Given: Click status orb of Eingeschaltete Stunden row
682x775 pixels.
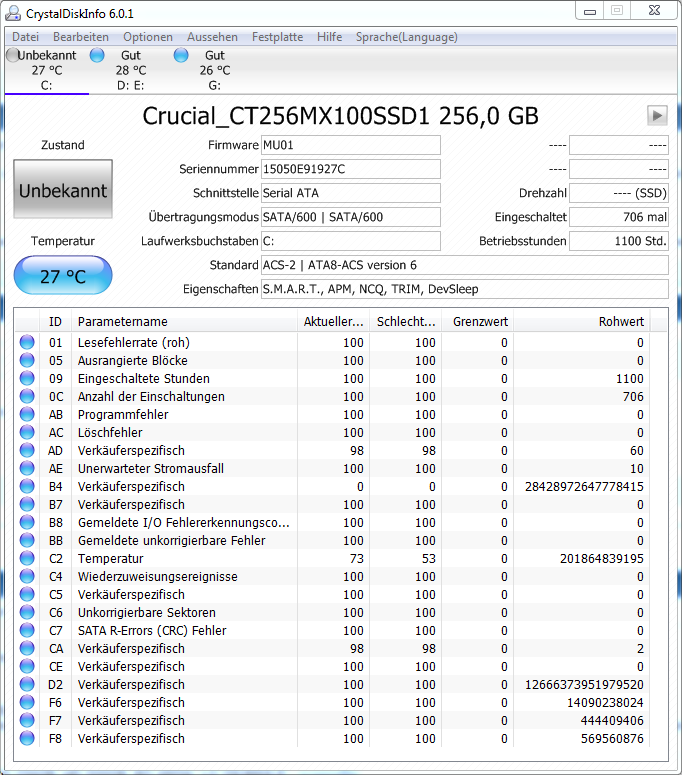Looking at the screenshot, I should pyautogui.click(x=27, y=378).
